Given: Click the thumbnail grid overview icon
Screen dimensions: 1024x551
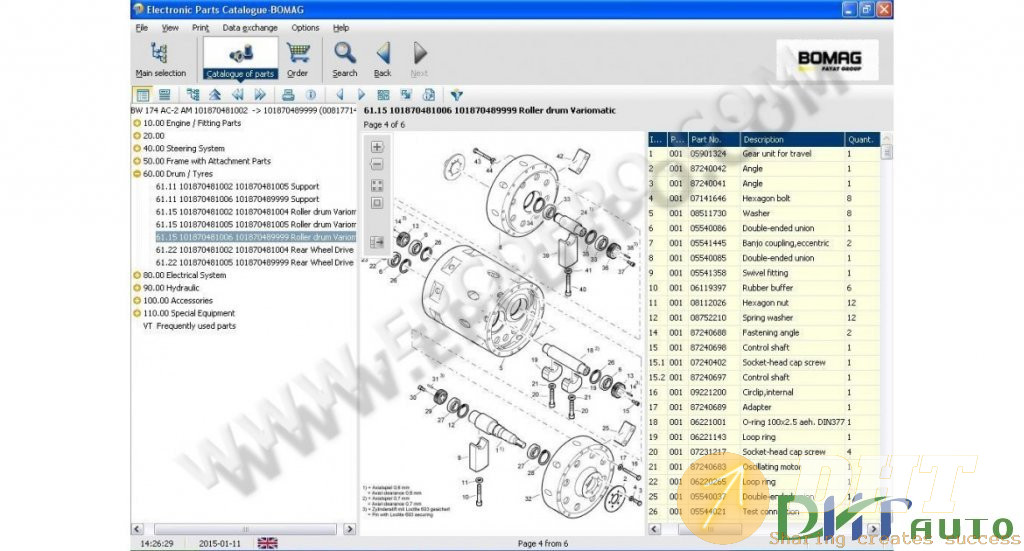Looking at the screenshot, I should pos(383,95).
